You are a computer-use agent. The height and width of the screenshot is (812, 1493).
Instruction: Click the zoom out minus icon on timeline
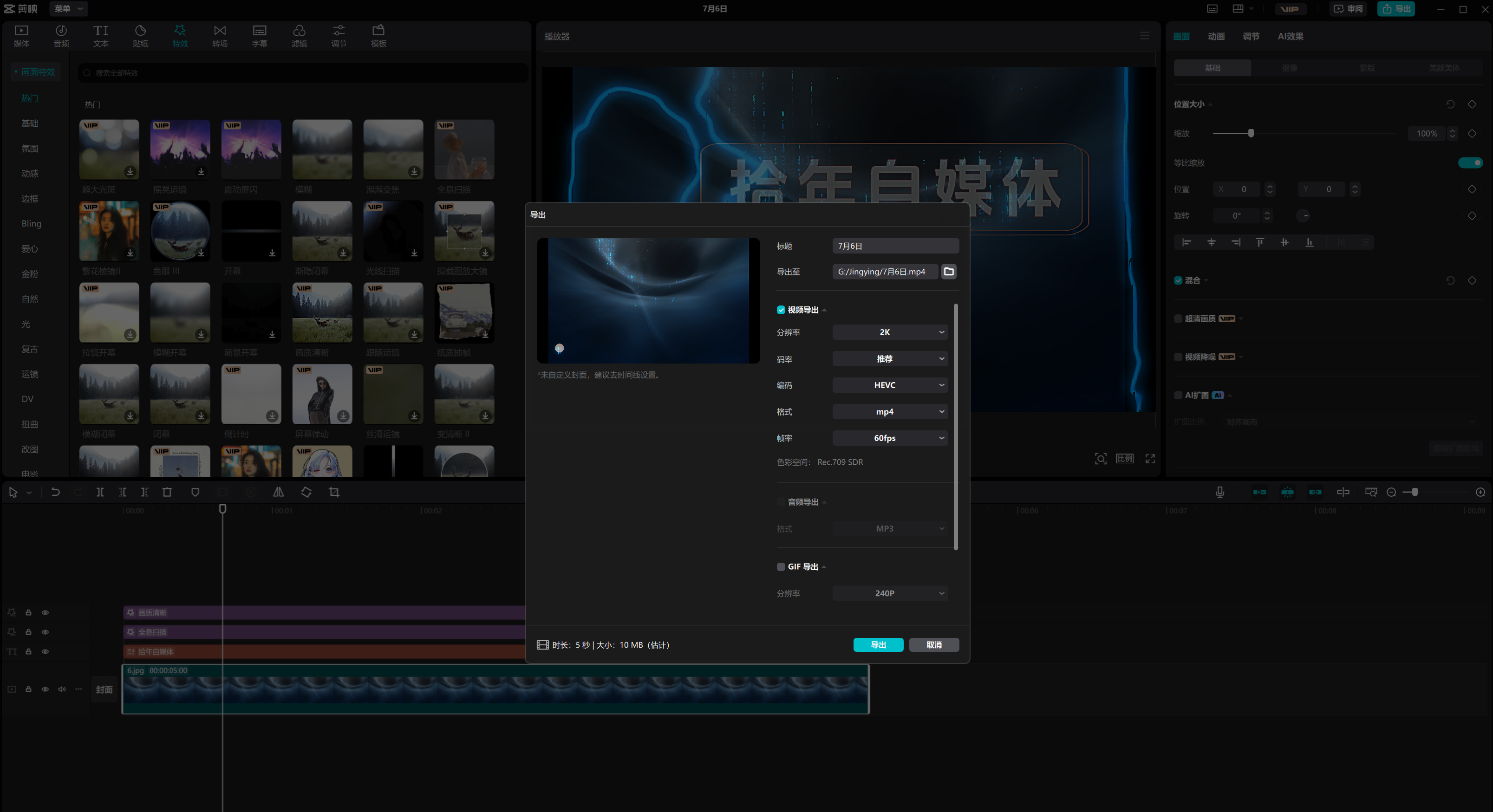1391,492
